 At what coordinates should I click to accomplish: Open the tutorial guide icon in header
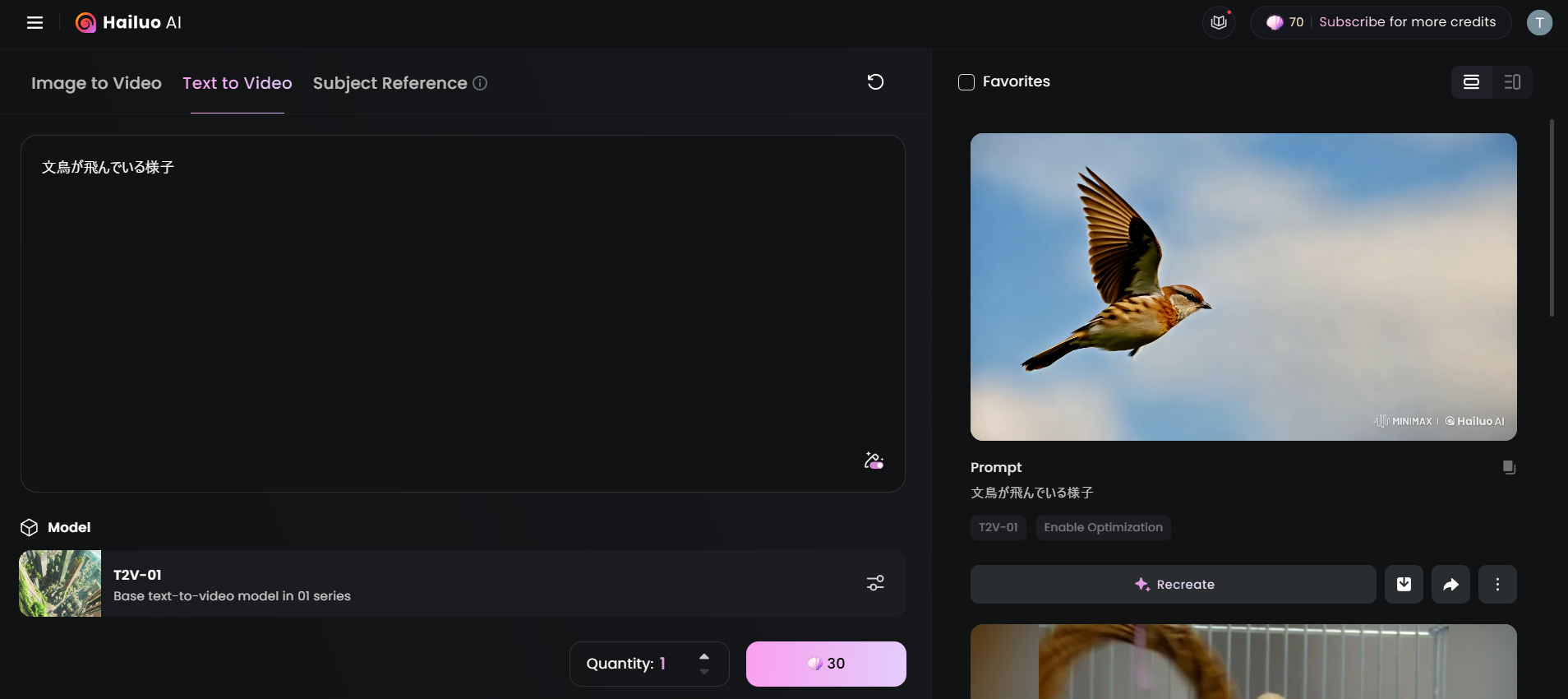1219,22
